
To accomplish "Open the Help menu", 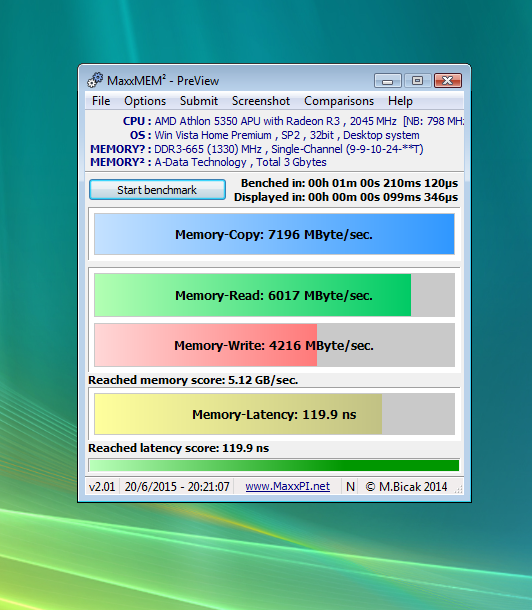I will pyautogui.click(x=400, y=101).
